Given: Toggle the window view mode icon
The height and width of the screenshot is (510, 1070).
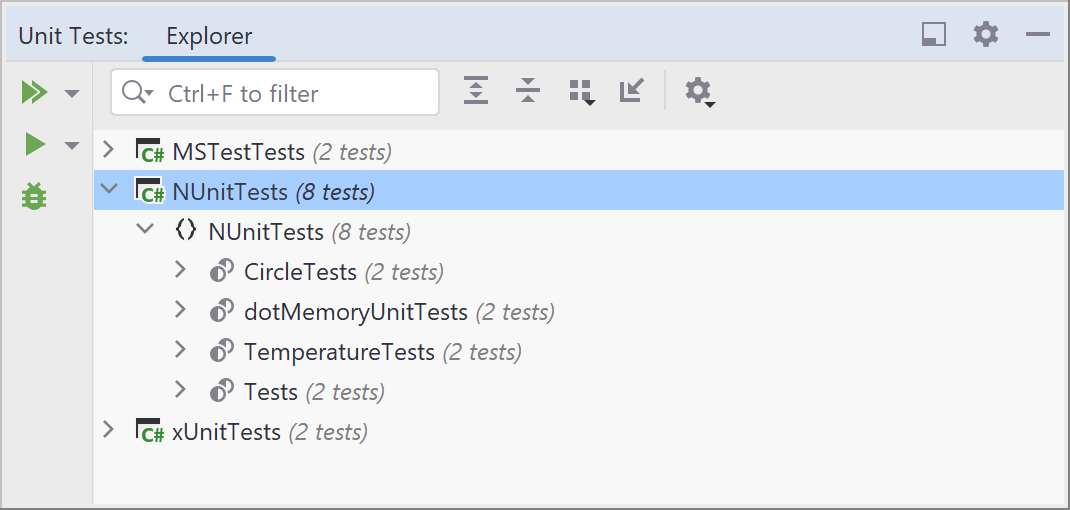Looking at the screenshot, I should [x=934, y=35].
